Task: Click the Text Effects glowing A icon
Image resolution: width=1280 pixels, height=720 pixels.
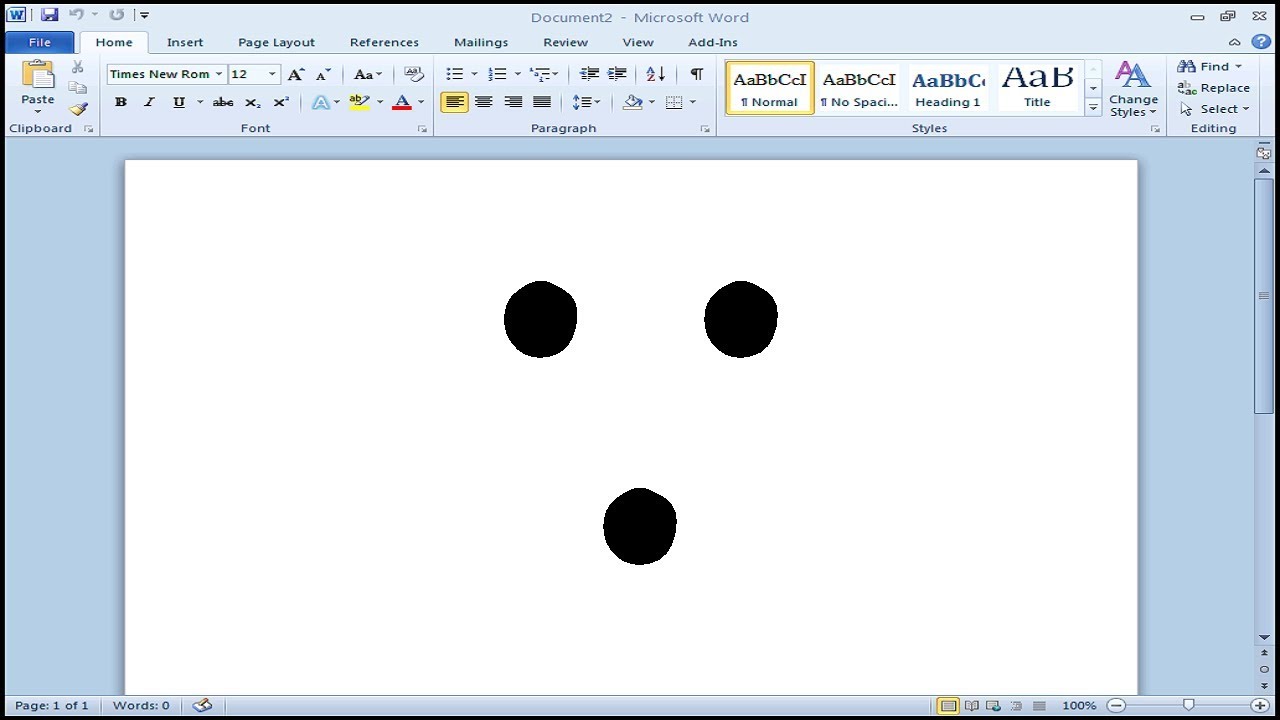Action: [x=320, y=102]
